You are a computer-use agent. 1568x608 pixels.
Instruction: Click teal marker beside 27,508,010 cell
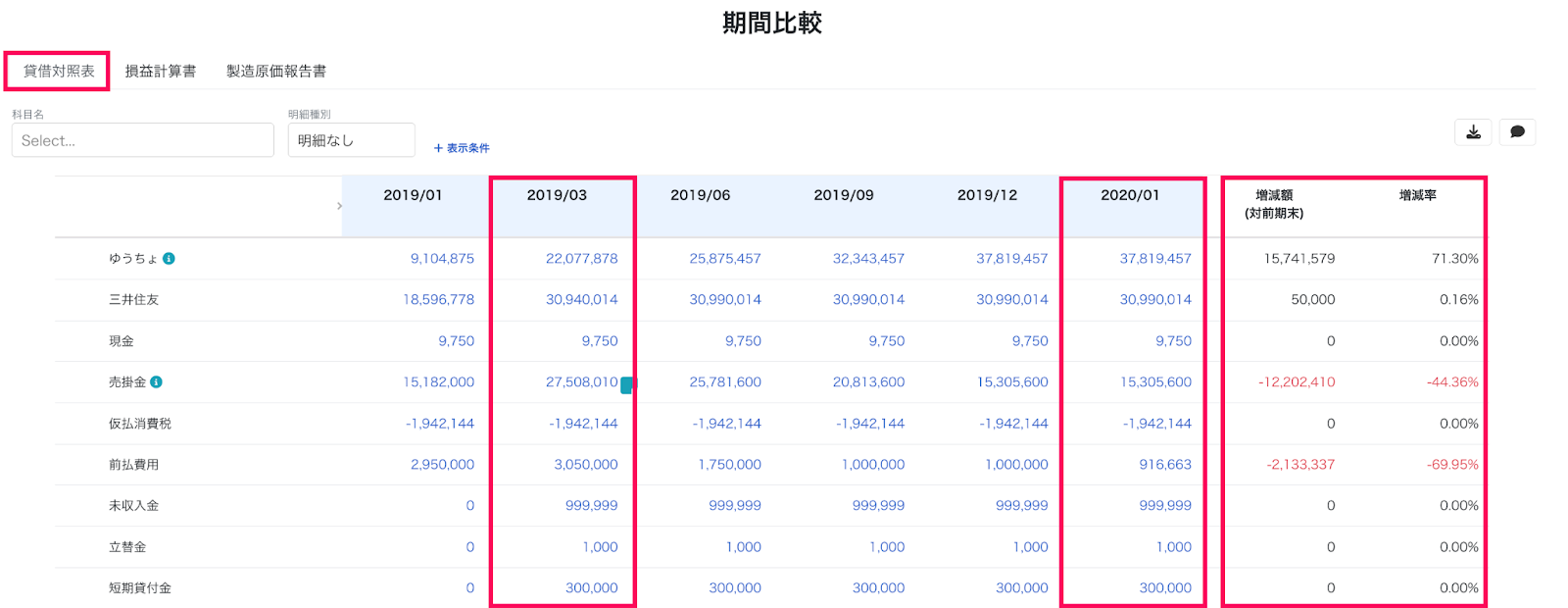(626, 385)
